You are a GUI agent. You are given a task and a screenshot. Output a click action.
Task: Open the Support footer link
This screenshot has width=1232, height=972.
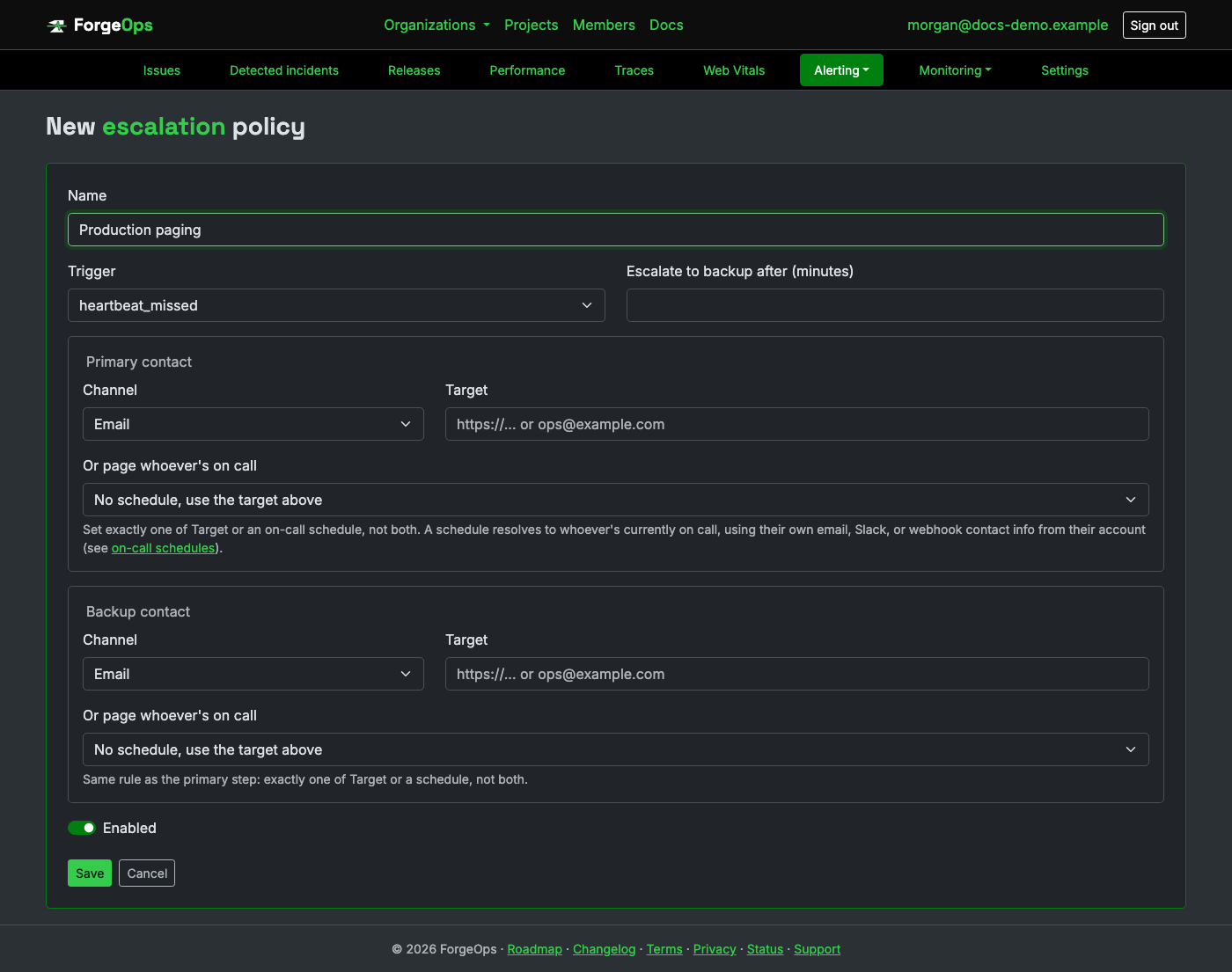817,949
